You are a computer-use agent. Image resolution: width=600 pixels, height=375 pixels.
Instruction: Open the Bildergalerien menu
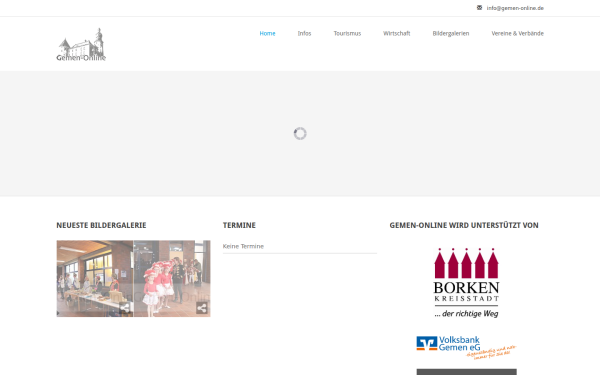451,33
